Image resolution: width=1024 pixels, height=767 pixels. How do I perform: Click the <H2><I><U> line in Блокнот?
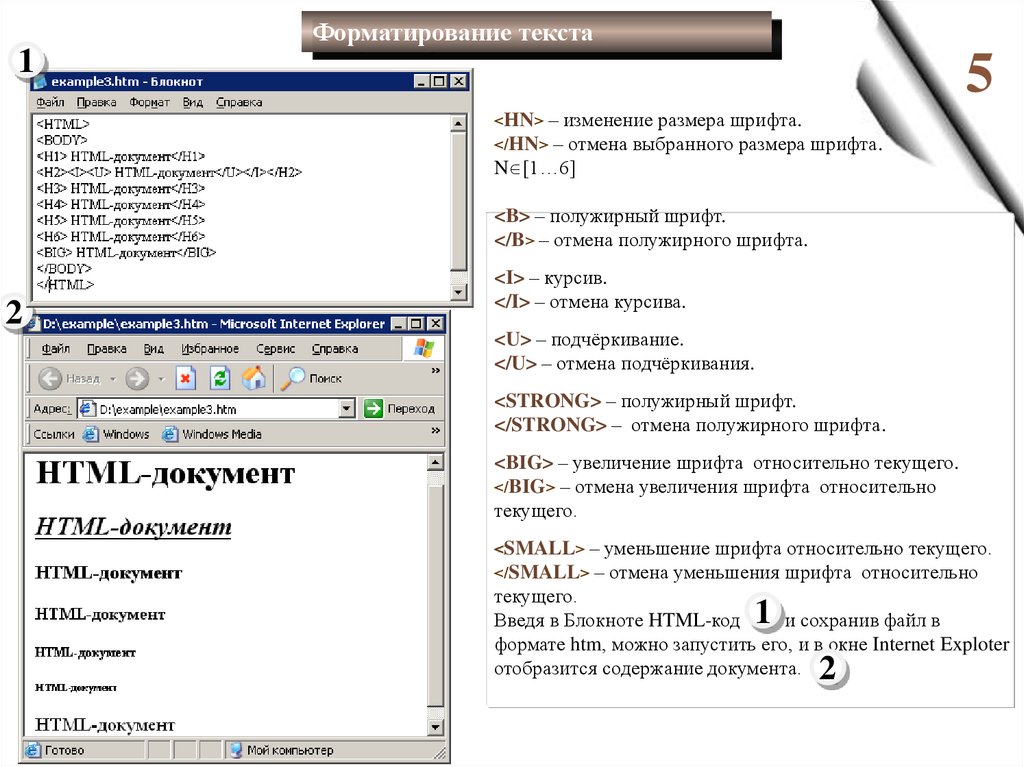169,172
